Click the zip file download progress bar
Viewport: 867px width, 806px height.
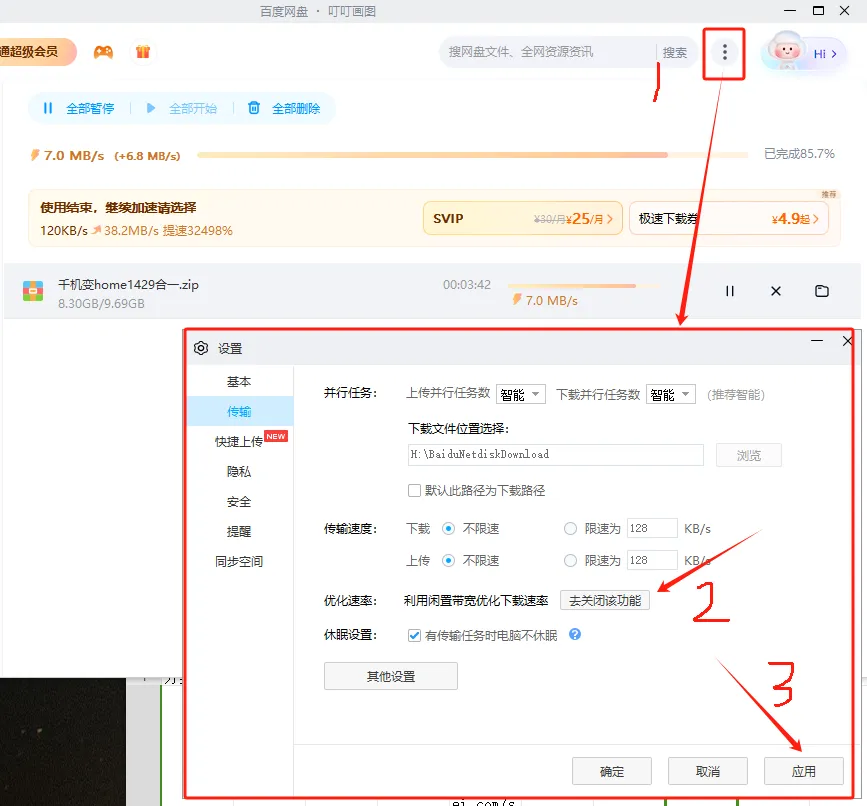tap(583, 286)
